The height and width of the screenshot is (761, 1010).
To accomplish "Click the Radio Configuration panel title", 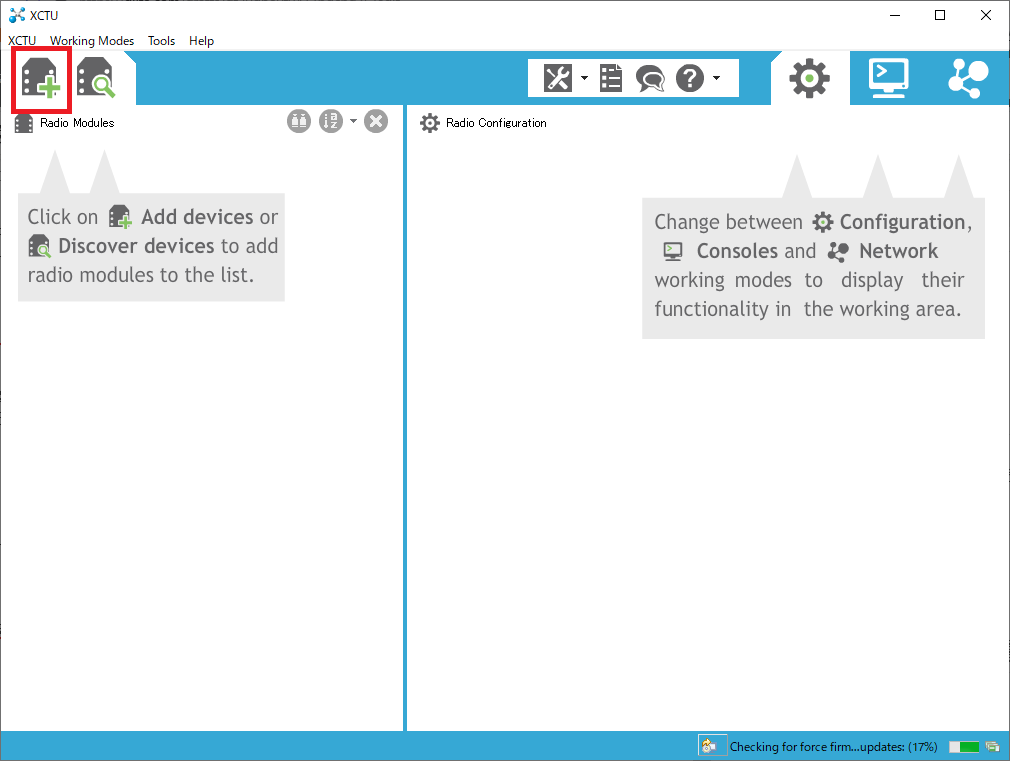I will click(496, 123).
